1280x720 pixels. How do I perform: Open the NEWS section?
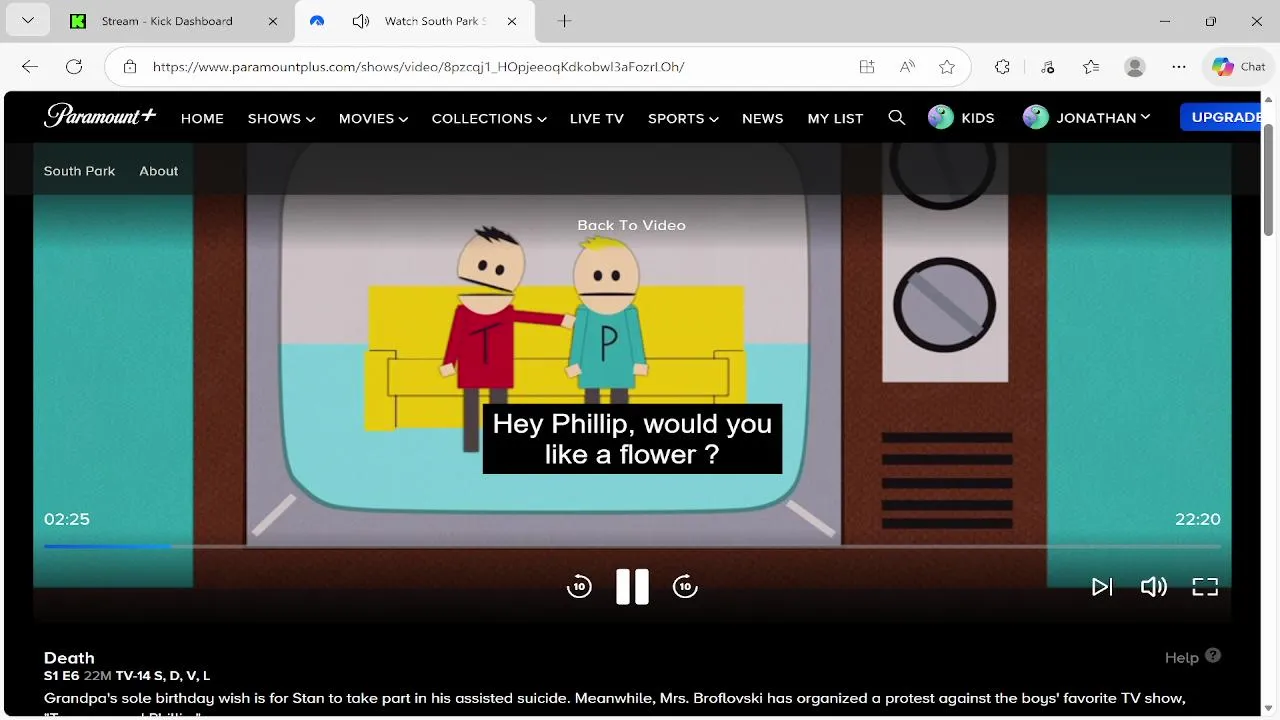(763, 118)
